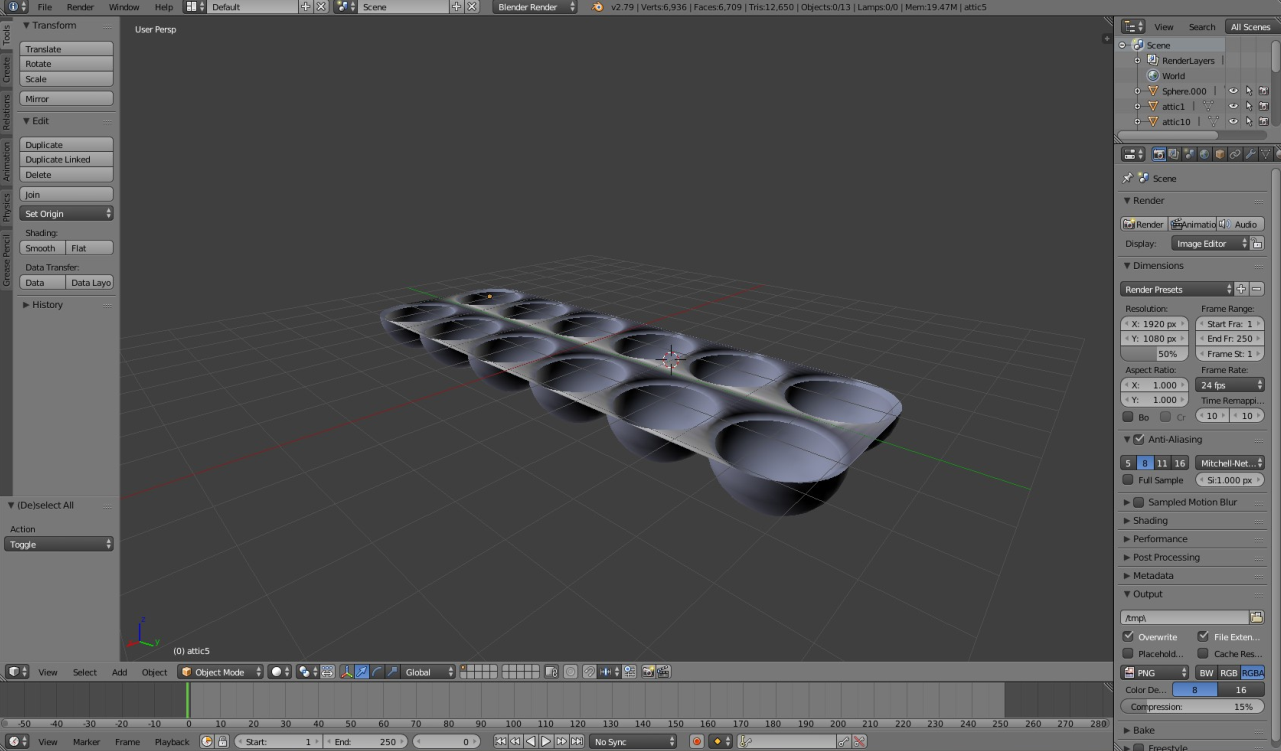Open the Object properties tab cube icon
This screenshot has width=1281, height=751.
click(x=1220, y=154)
